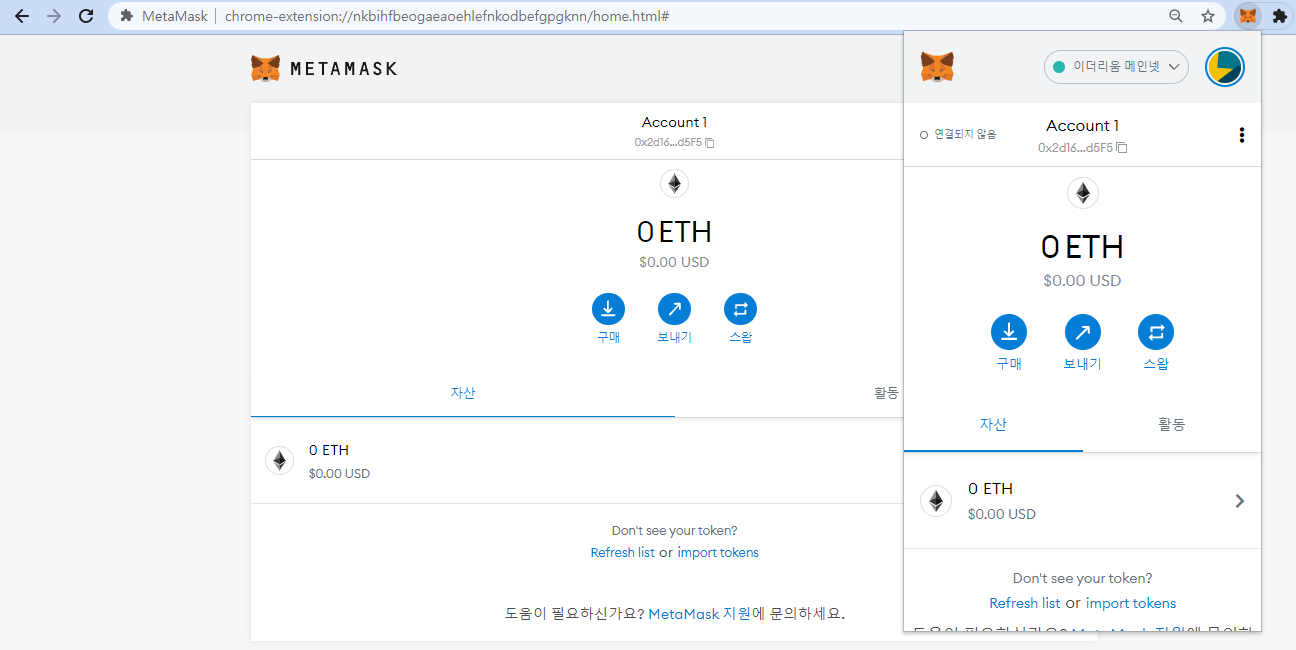The width and height of the screenshot is (1296, 650).
Task: Open the three-dot account options menu
Action: [1241, 135]
